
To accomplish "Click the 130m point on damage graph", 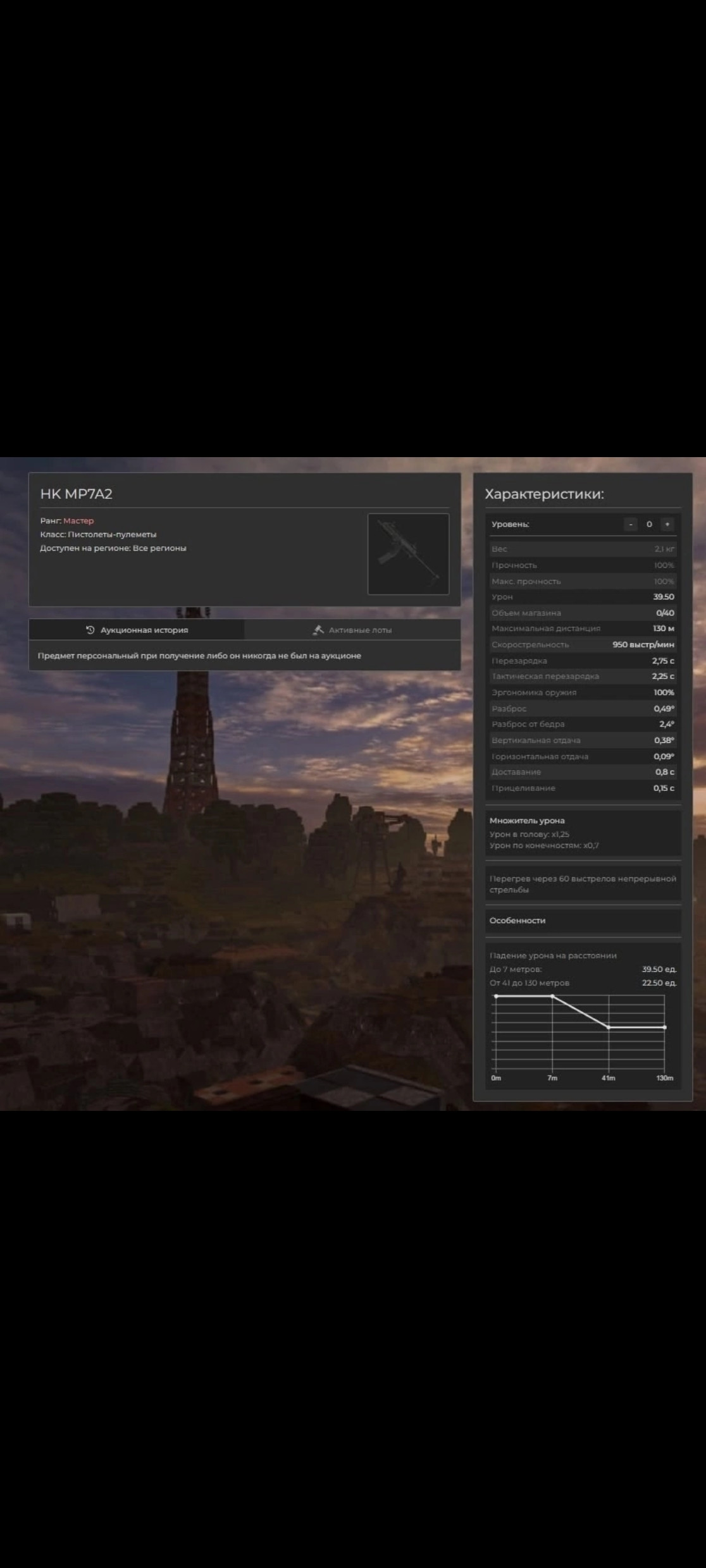I will 665,1027.
